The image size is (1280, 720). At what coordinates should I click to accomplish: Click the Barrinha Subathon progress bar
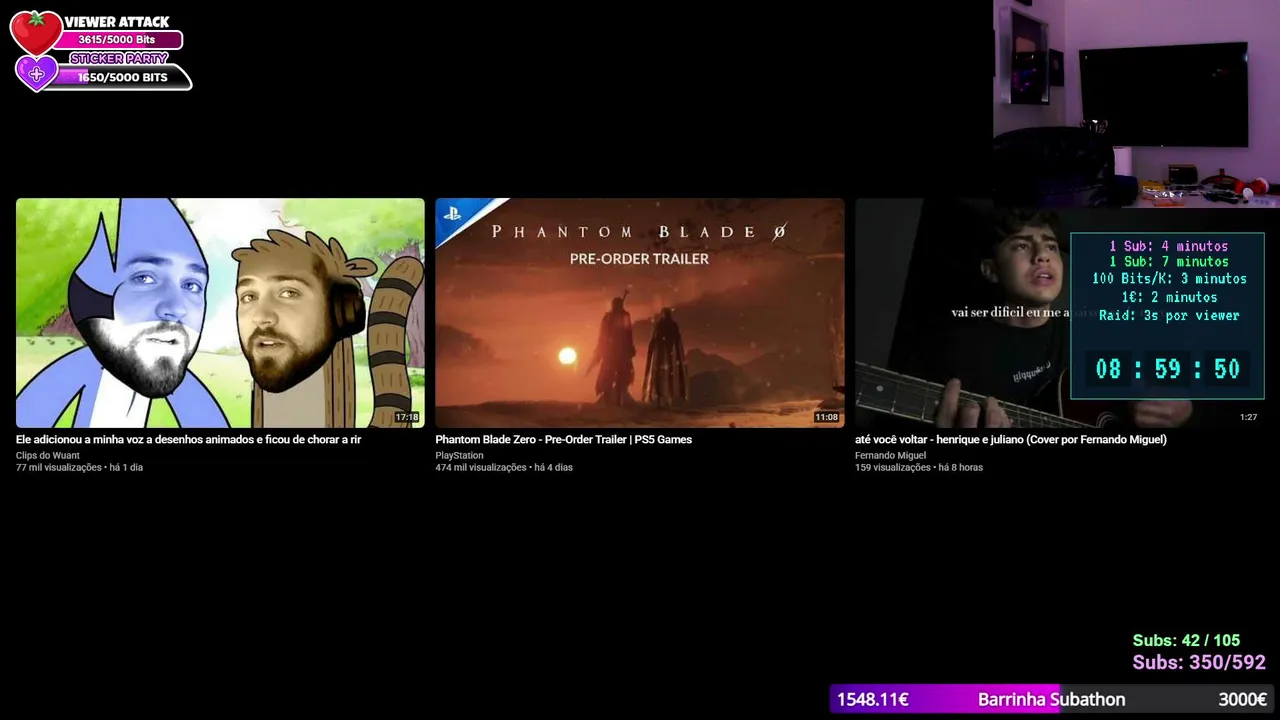tap(1052, 700)
